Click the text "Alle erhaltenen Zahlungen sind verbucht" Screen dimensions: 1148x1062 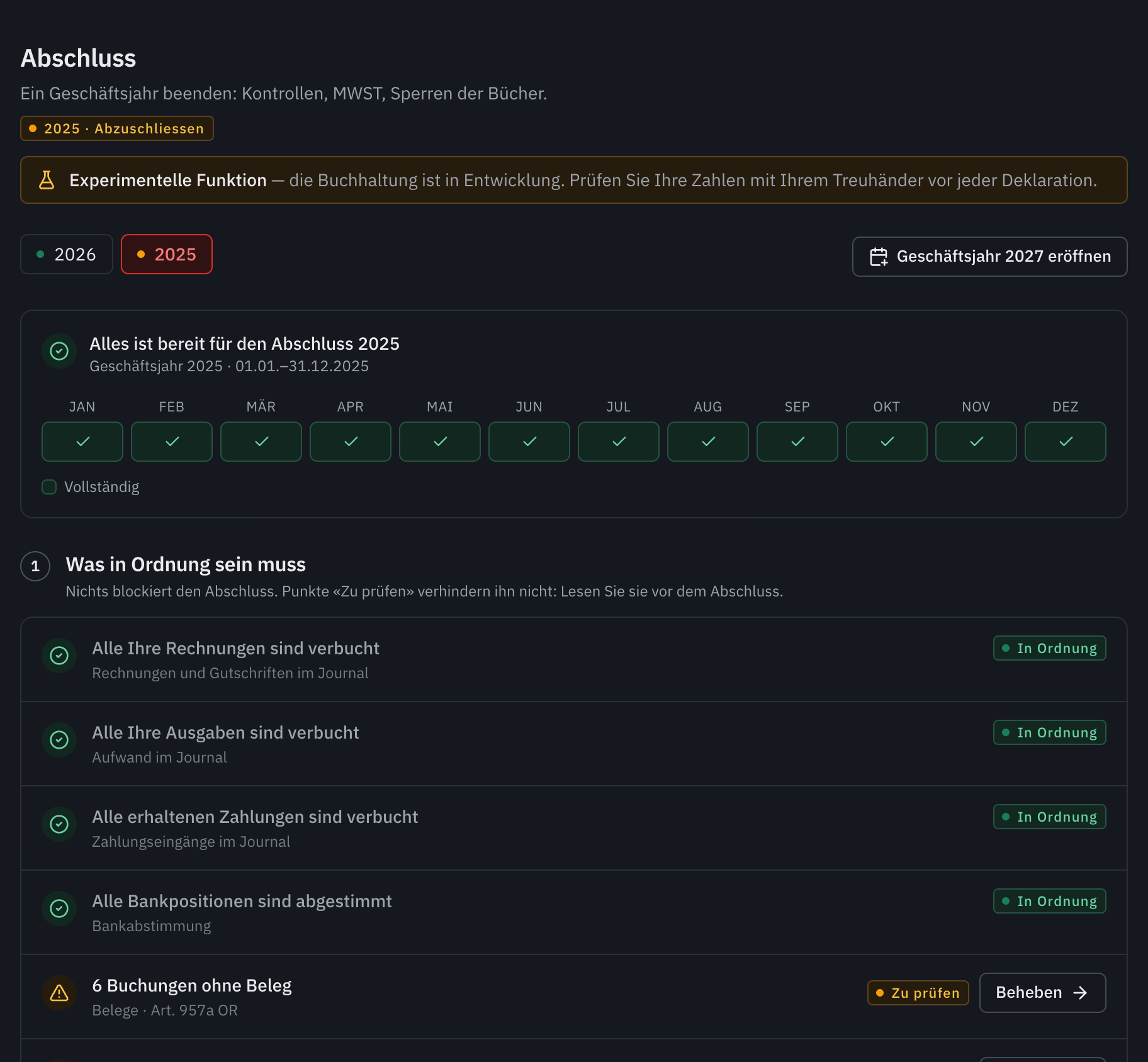click(255, 817)
